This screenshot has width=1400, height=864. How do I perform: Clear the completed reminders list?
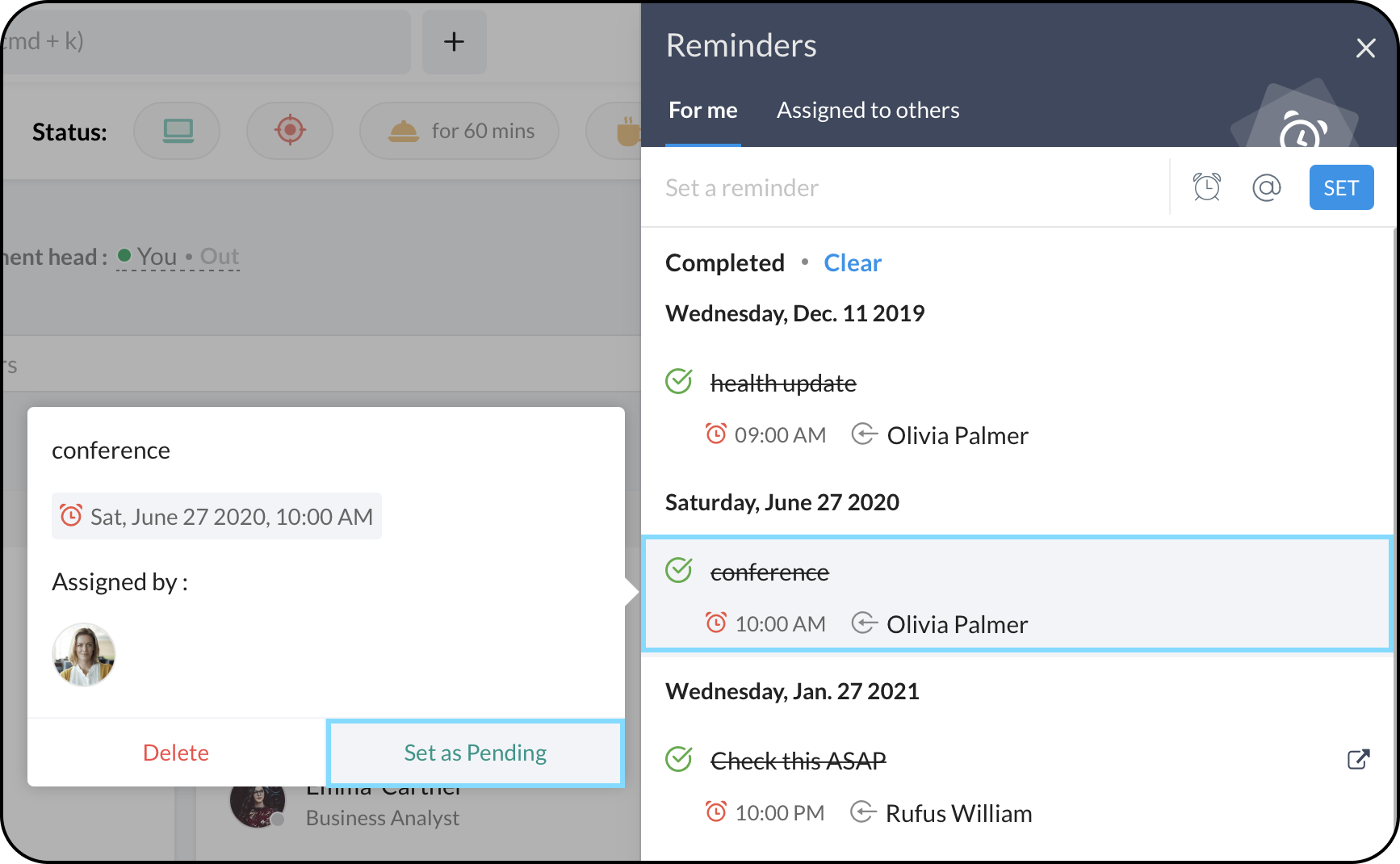coord(852,263)
